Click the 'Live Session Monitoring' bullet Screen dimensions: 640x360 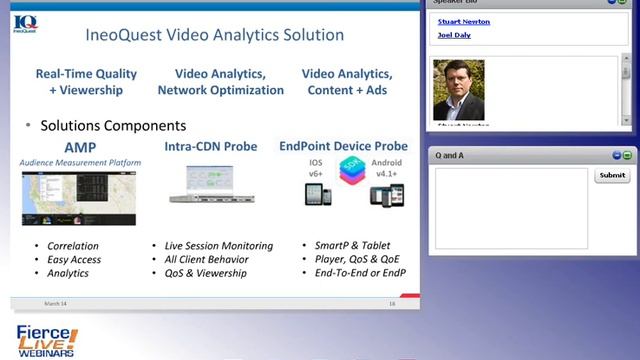tap(219, 246)
